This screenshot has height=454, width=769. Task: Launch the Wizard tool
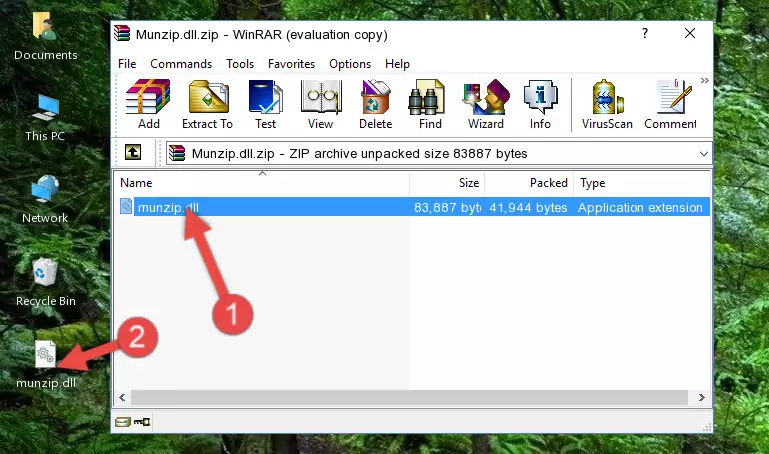(x=486, y=104)
